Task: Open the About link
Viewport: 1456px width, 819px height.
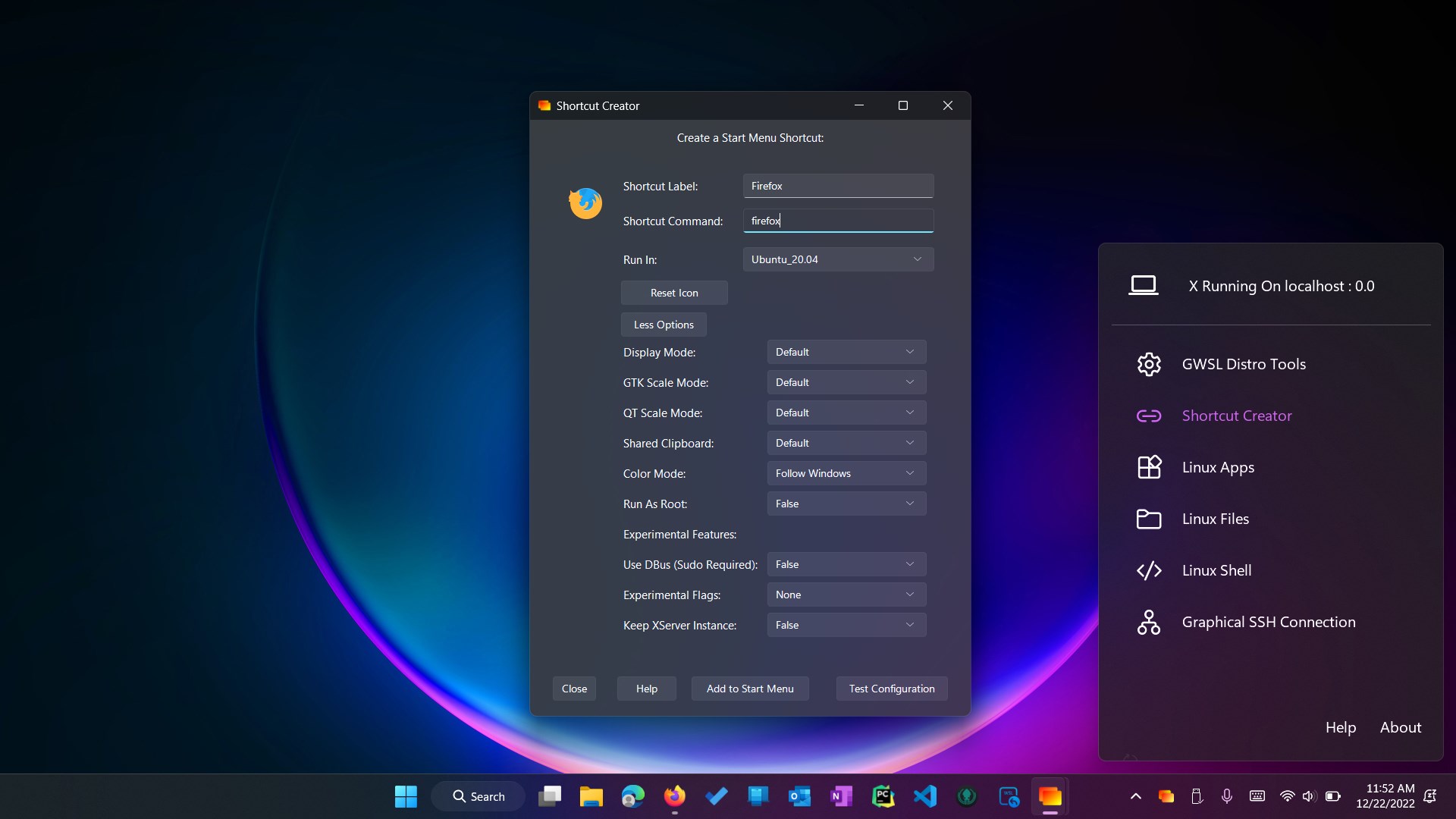Action: pyautogui.click(x=1400, y=726)
